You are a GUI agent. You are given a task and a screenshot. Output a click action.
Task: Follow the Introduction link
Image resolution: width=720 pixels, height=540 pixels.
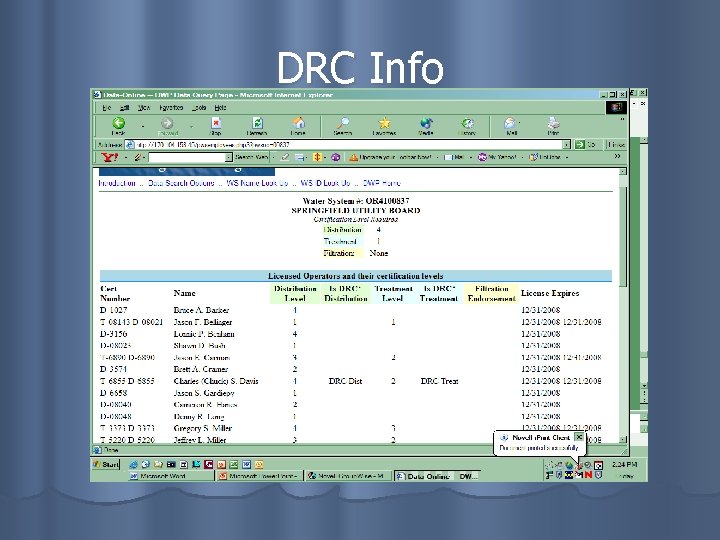tap(118, 183)
